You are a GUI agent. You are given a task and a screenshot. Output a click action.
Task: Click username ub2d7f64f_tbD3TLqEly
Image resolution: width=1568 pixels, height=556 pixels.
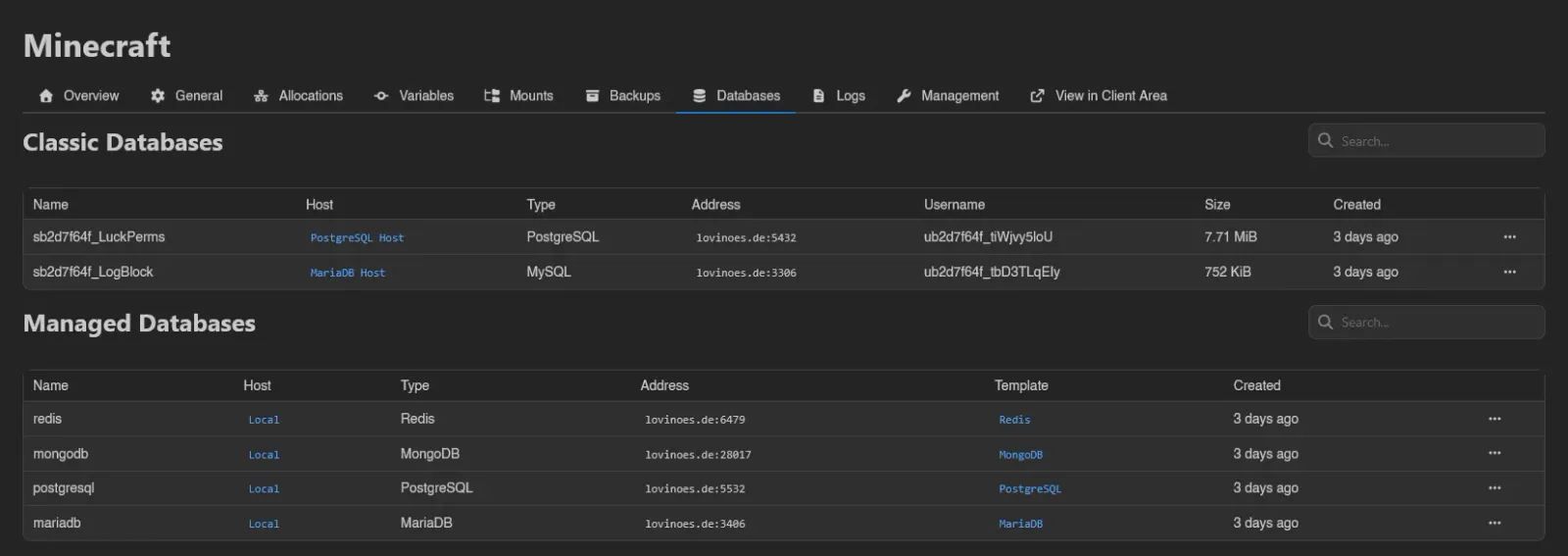992,272
